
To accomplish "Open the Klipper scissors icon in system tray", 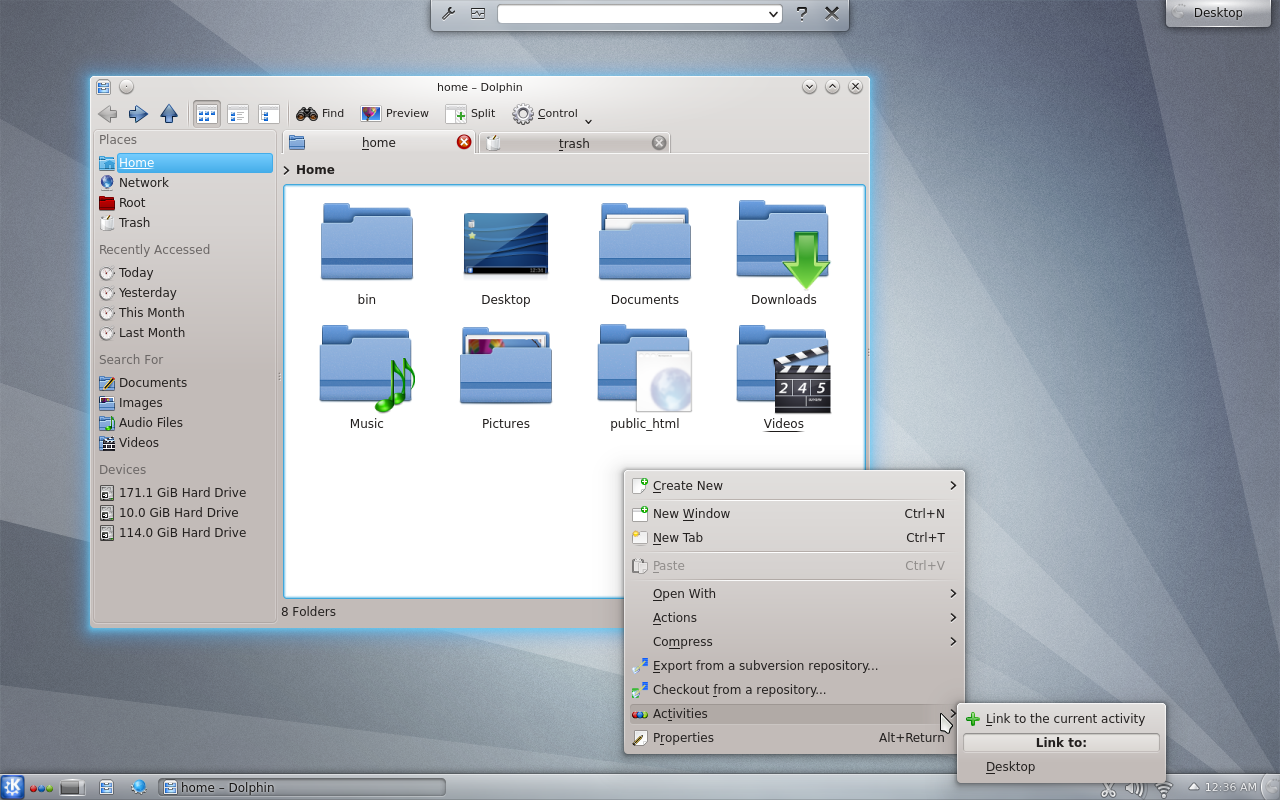I will tap(1107, 787).
